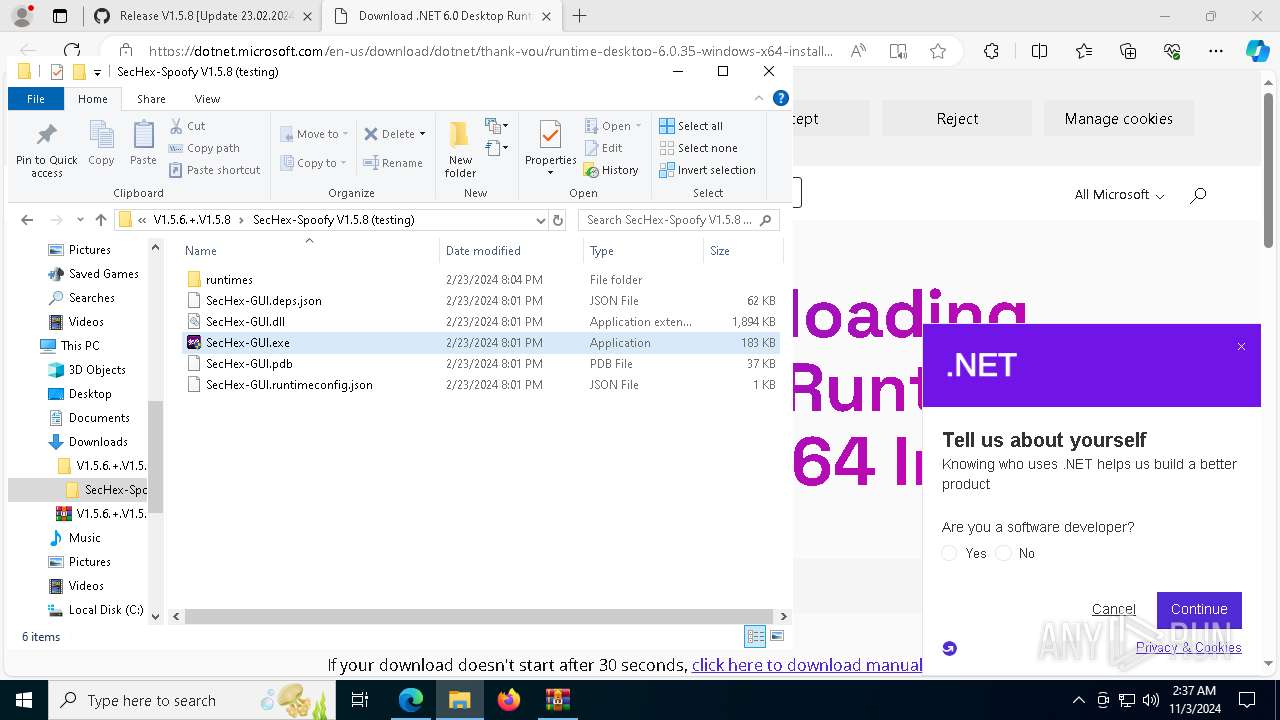Switch to the Share ribbon tab
Viewport: 1280px width, 720px height.
151,99
